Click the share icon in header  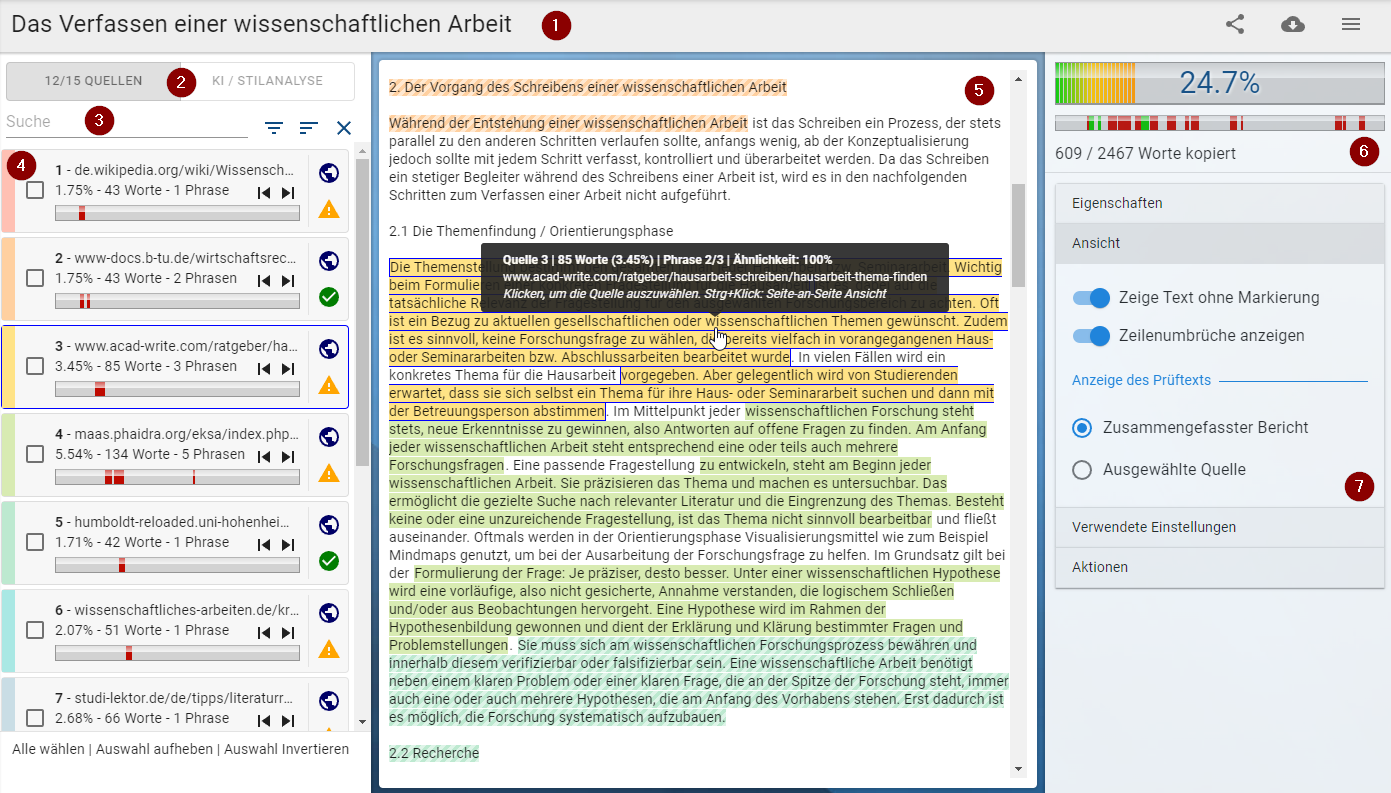tap(1235, 24)
